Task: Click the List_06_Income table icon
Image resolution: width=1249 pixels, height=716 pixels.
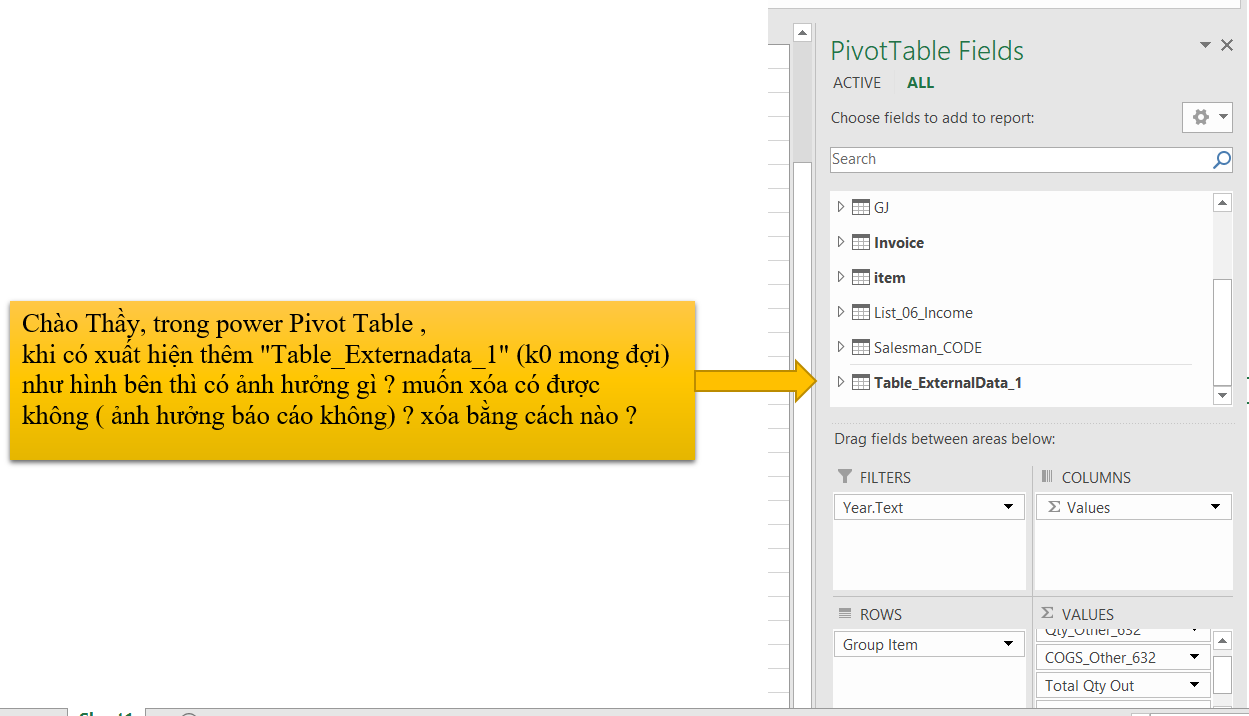Action: 860,313
